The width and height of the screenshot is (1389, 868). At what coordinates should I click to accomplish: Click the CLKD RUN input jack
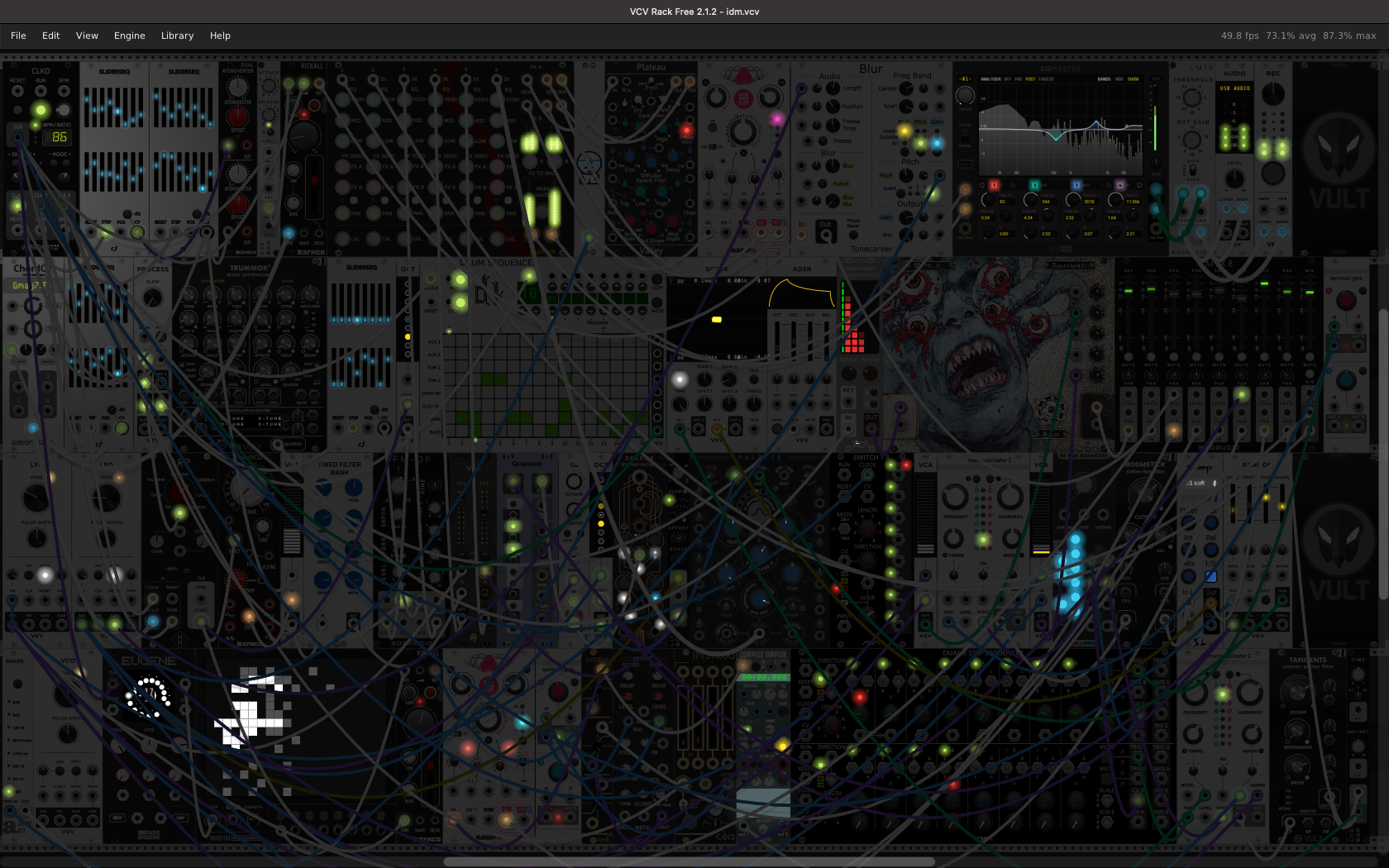click(41, 91)
